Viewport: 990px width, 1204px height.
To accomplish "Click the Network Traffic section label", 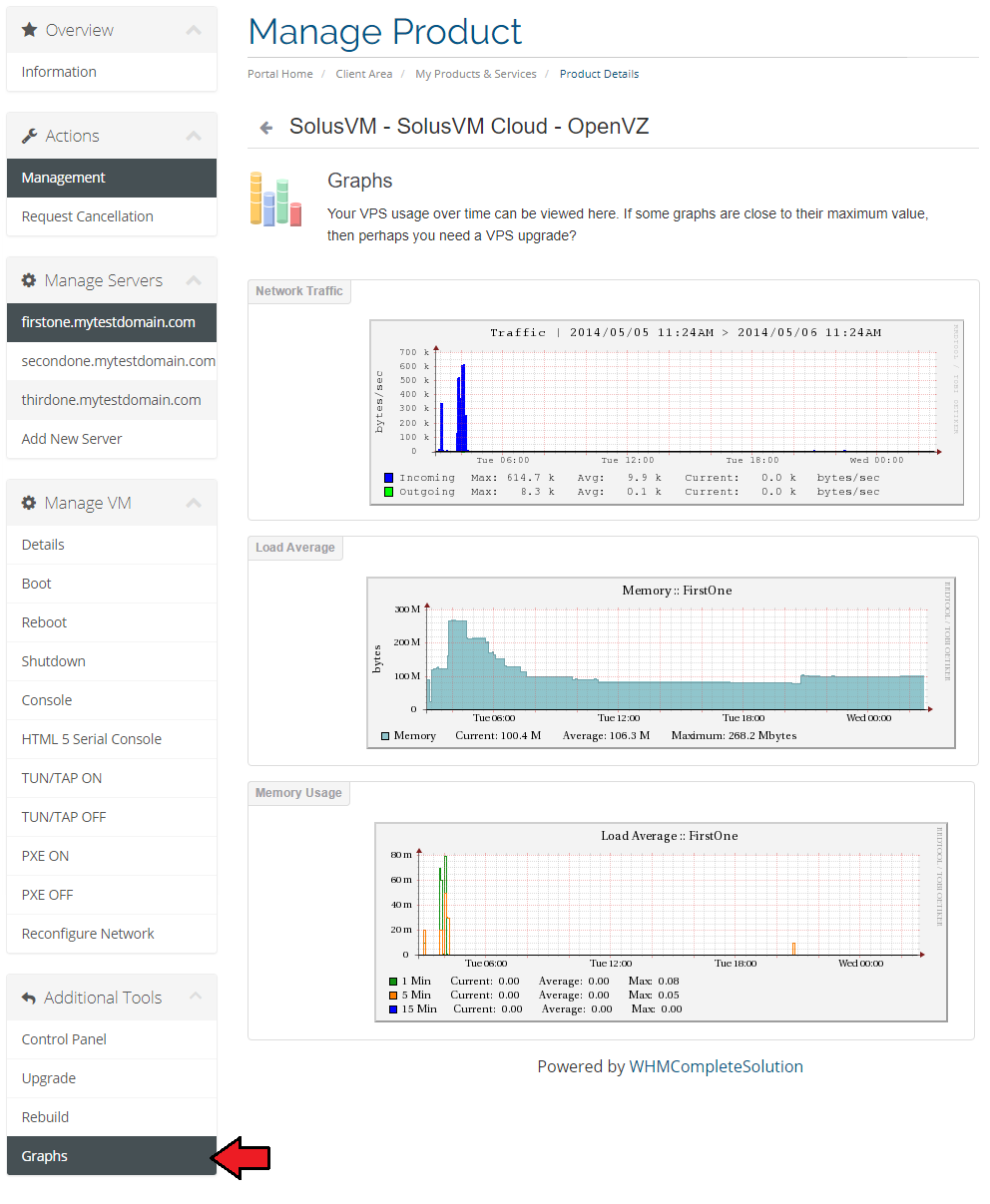I will (299, 291).
